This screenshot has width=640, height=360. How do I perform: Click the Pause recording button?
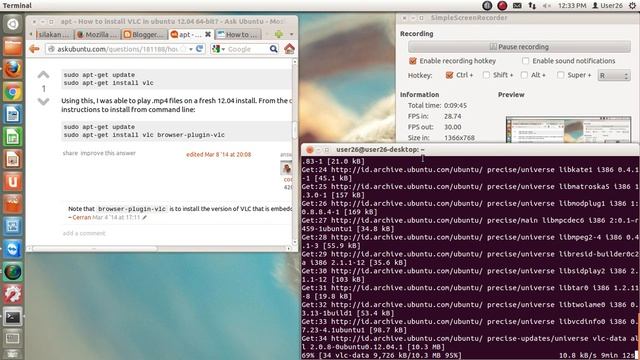pos(519,47)
